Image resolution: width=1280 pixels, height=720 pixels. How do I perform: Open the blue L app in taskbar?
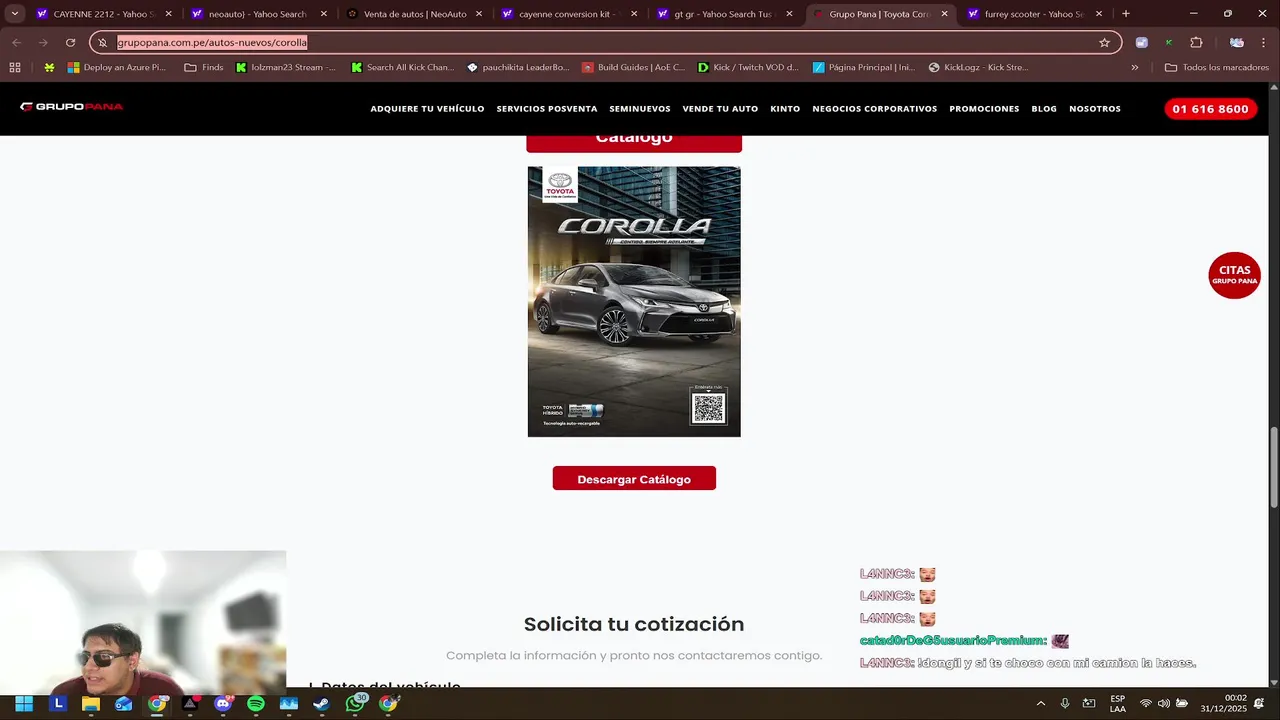click(x=58, y=704)
